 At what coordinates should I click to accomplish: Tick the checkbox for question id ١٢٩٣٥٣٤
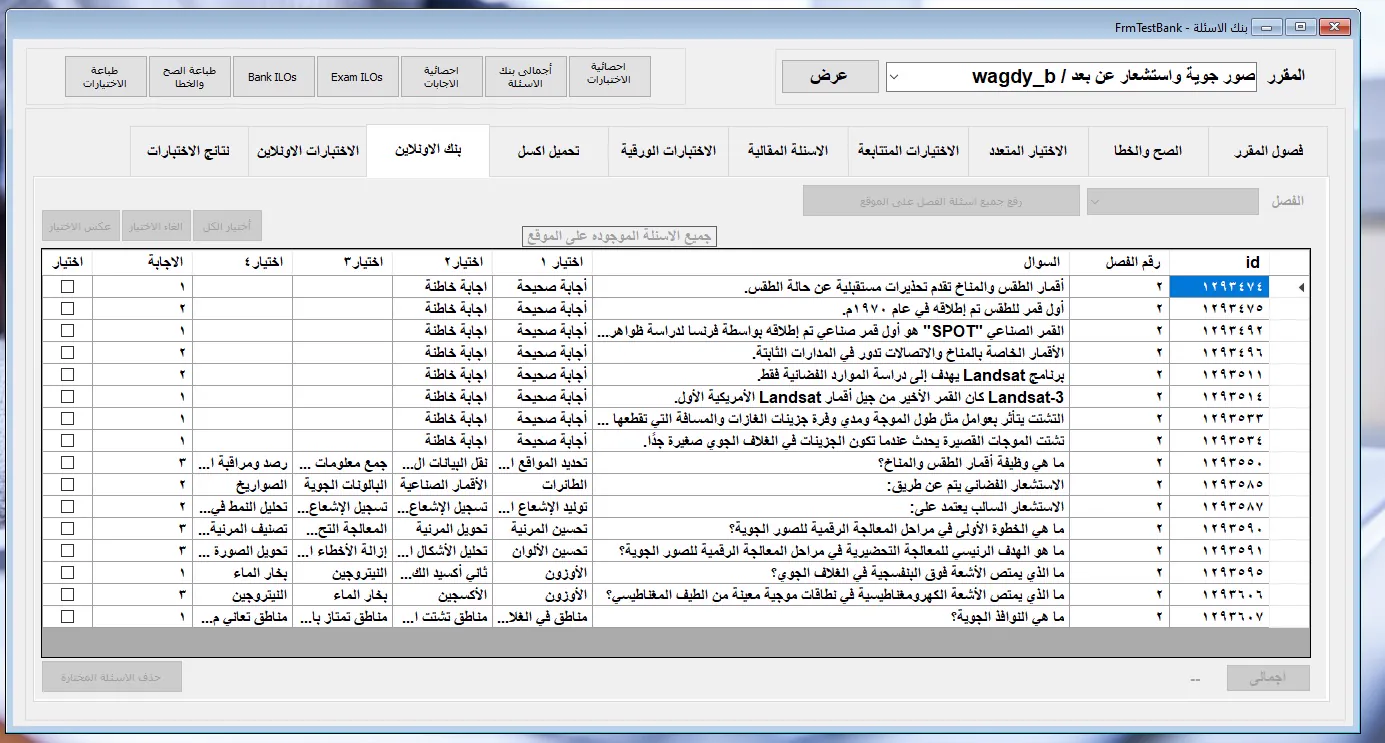[x=67, y=441]
